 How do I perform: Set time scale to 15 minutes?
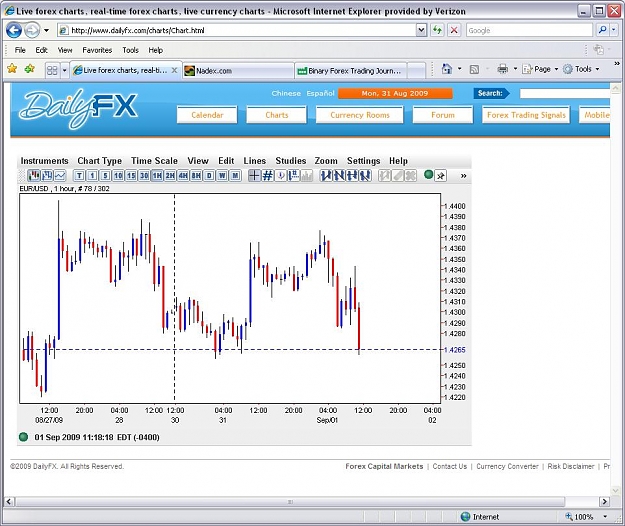pyautogui.click(x=131, y=176)
